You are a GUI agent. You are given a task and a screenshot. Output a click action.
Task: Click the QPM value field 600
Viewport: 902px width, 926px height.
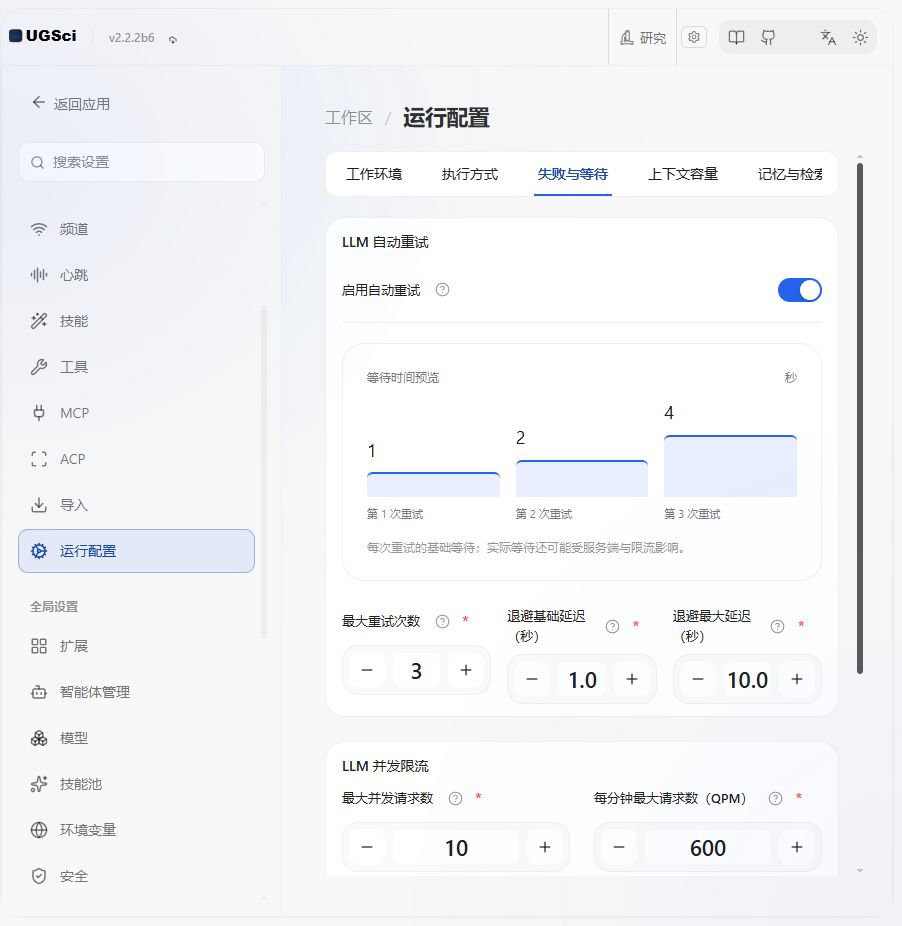pos(708,847)
